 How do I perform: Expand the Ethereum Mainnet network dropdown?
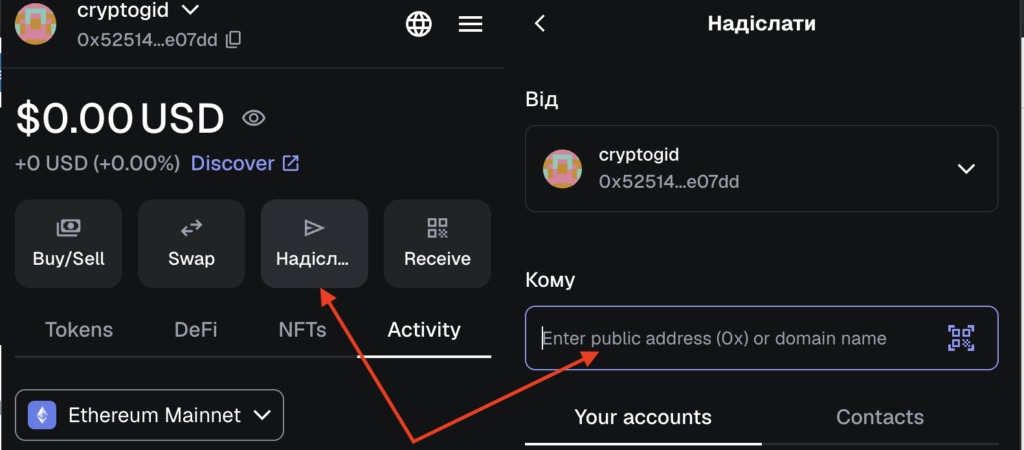[x=150, y=415]
